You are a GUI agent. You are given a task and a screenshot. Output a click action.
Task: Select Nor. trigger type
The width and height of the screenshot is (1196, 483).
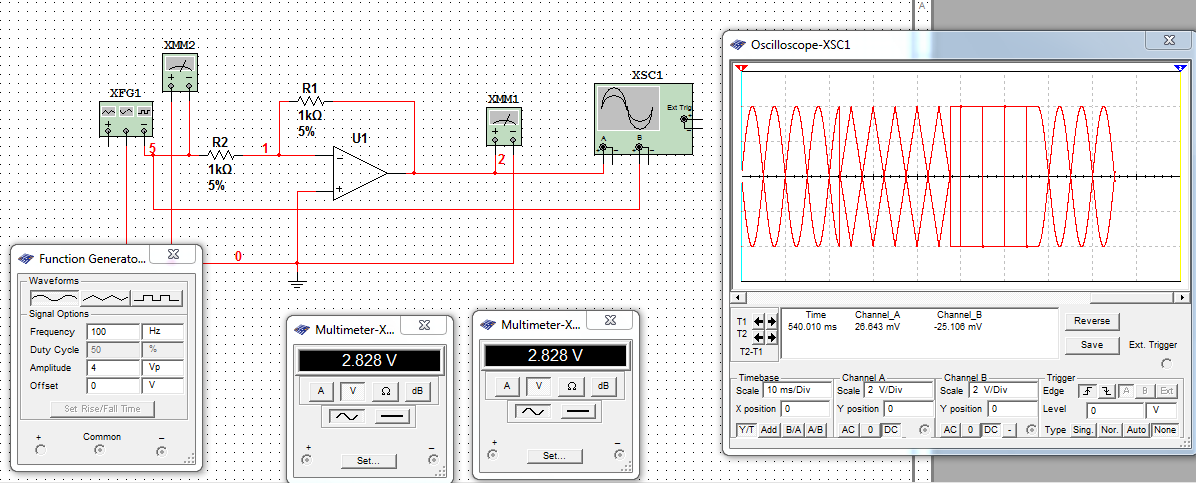pos(1110,430)
